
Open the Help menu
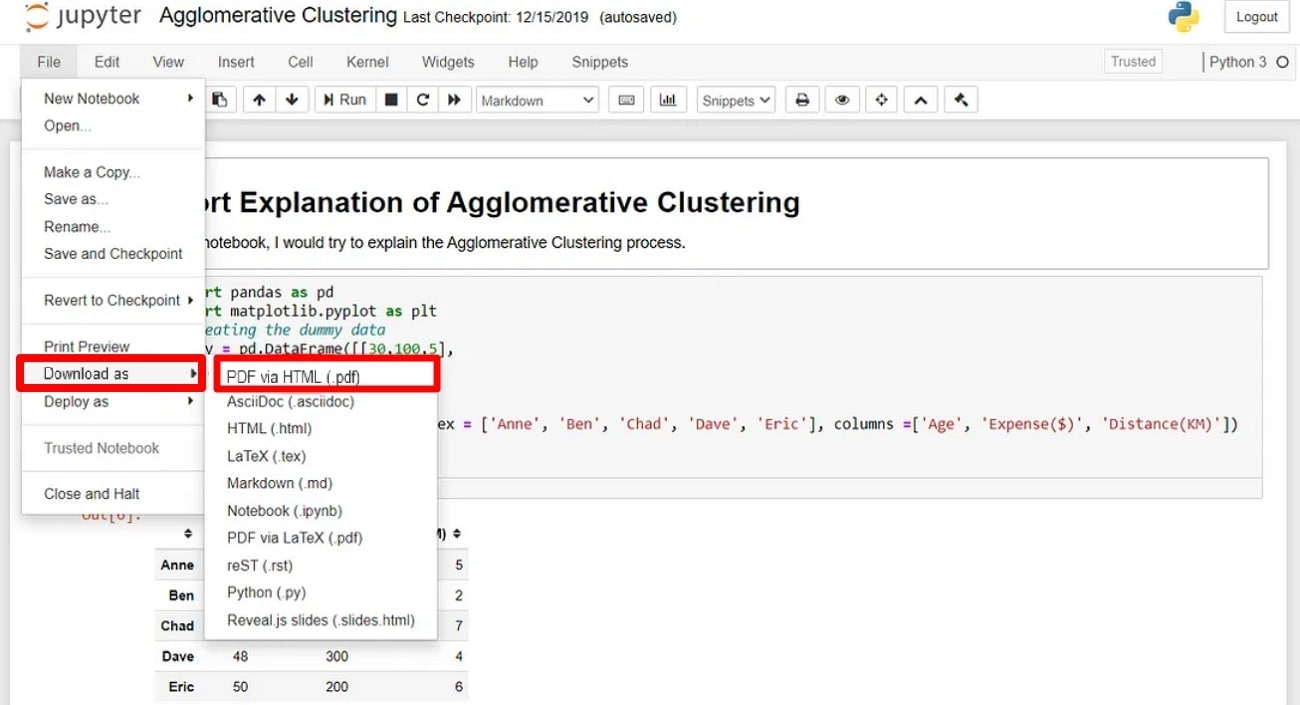coord(523,62)
